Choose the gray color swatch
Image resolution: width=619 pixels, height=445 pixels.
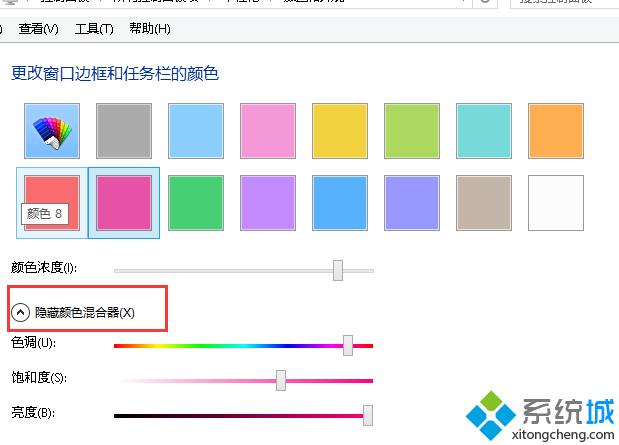tap(124, 131)
